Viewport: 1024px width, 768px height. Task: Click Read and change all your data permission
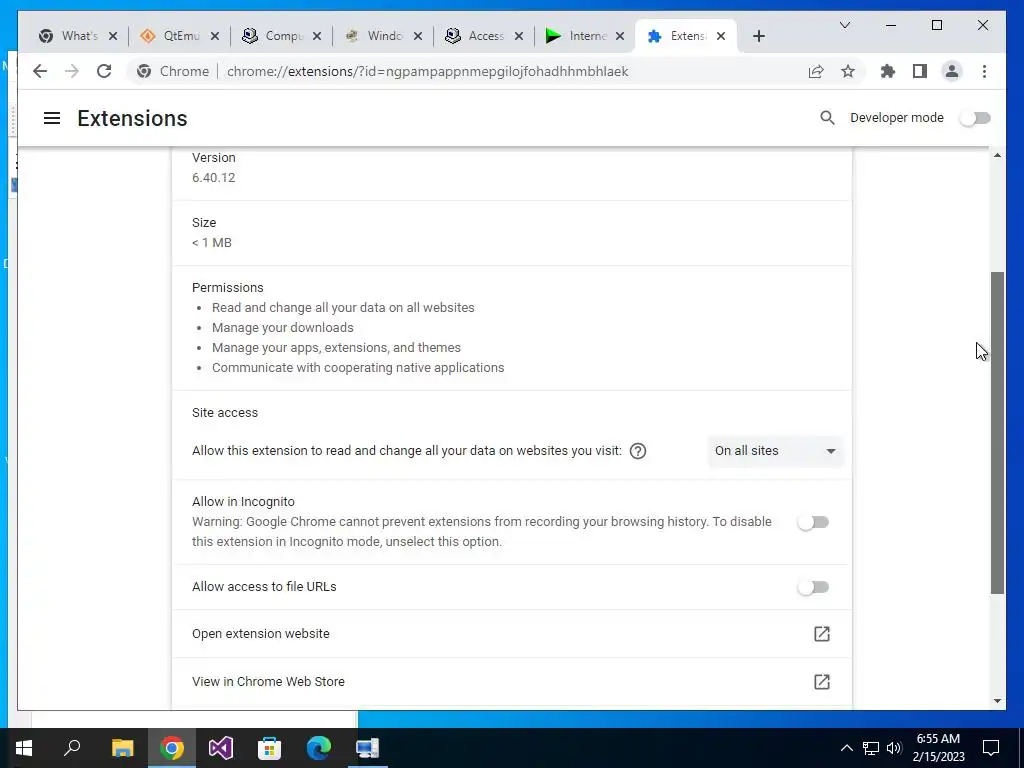click(343, 308)
